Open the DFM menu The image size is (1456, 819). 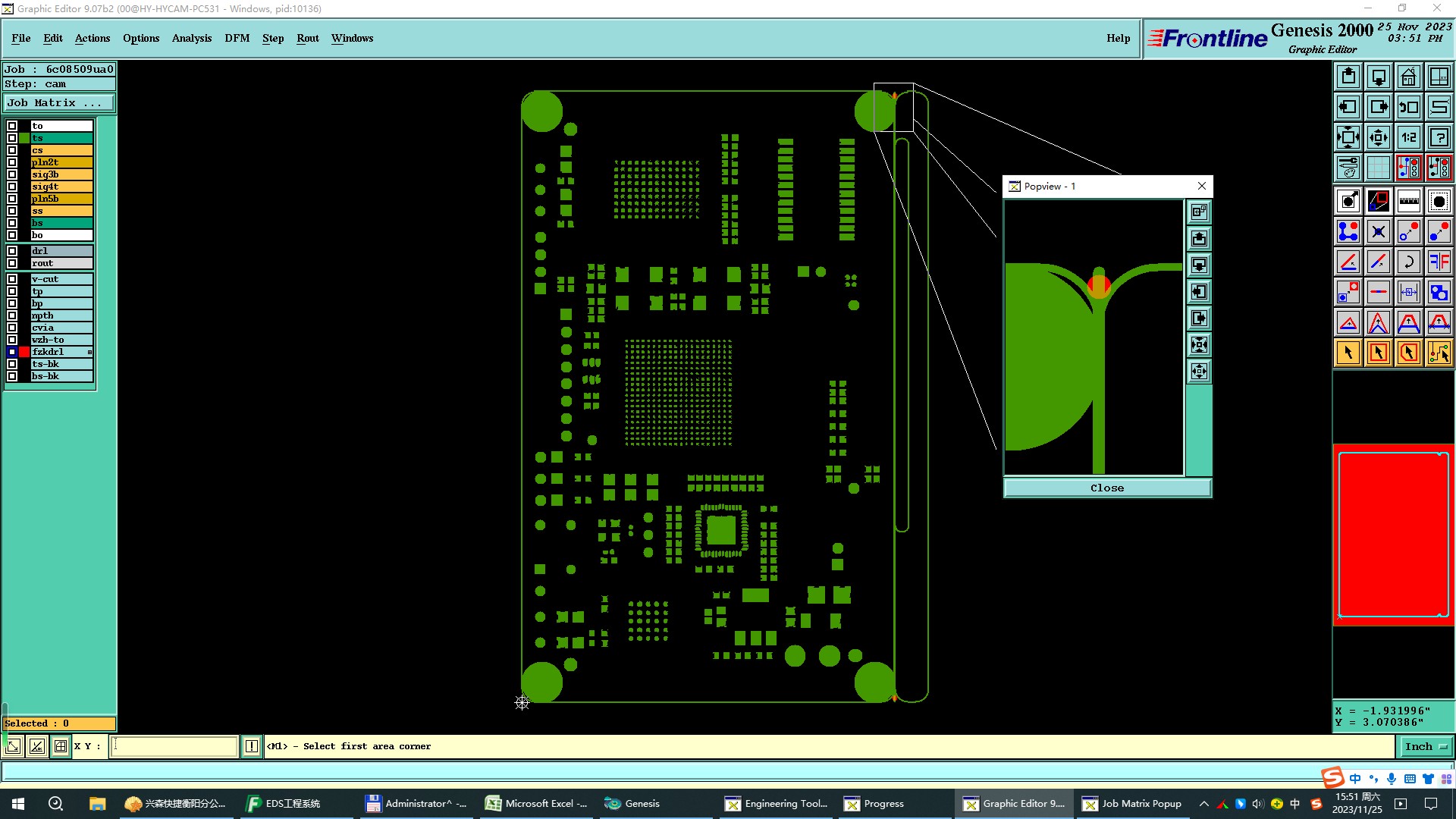tap(237, 38)
